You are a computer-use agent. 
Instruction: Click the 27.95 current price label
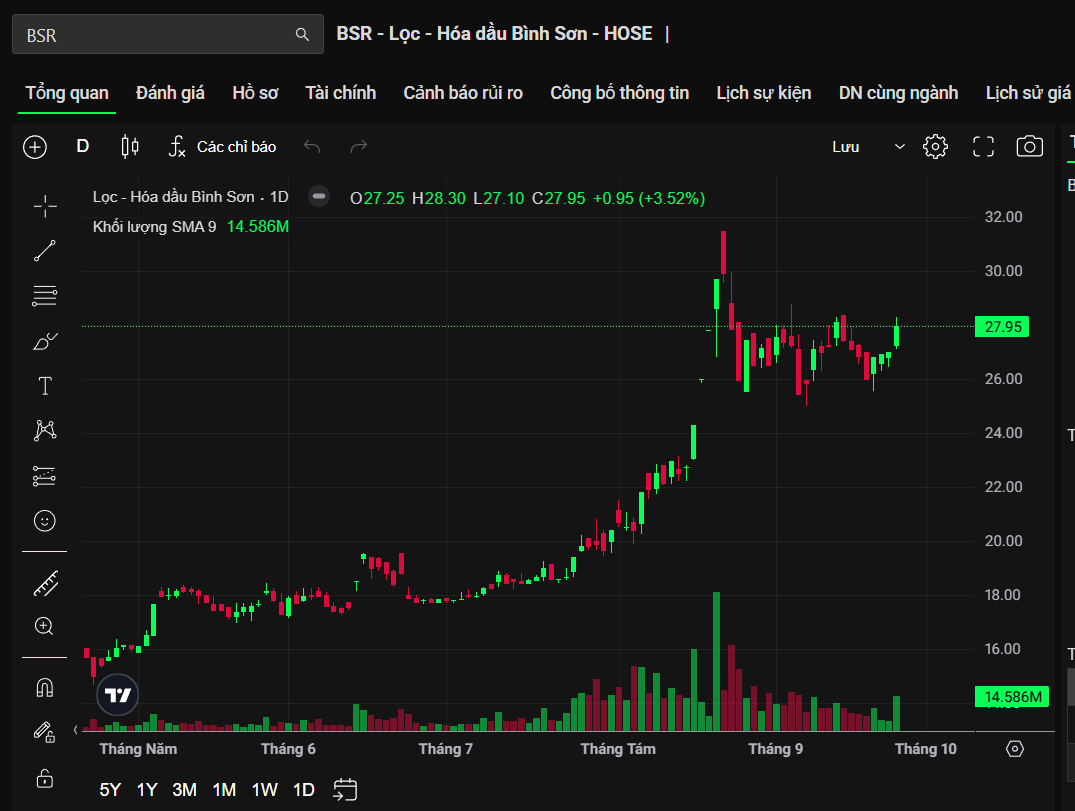(1002, 326)
